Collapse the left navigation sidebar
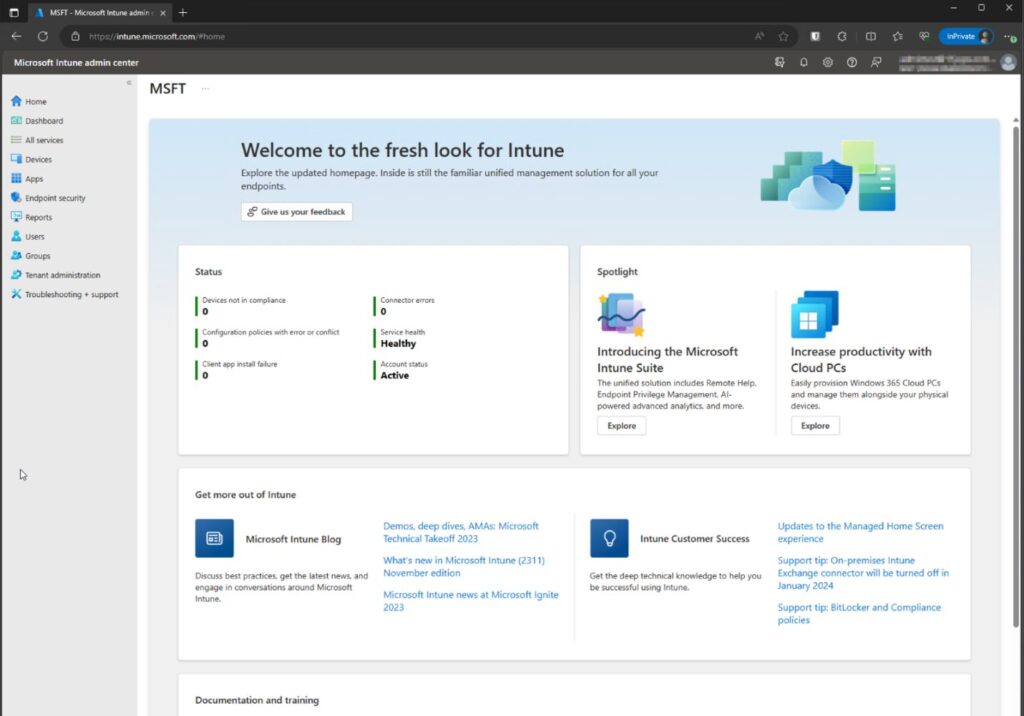 (x=129, y=83)
